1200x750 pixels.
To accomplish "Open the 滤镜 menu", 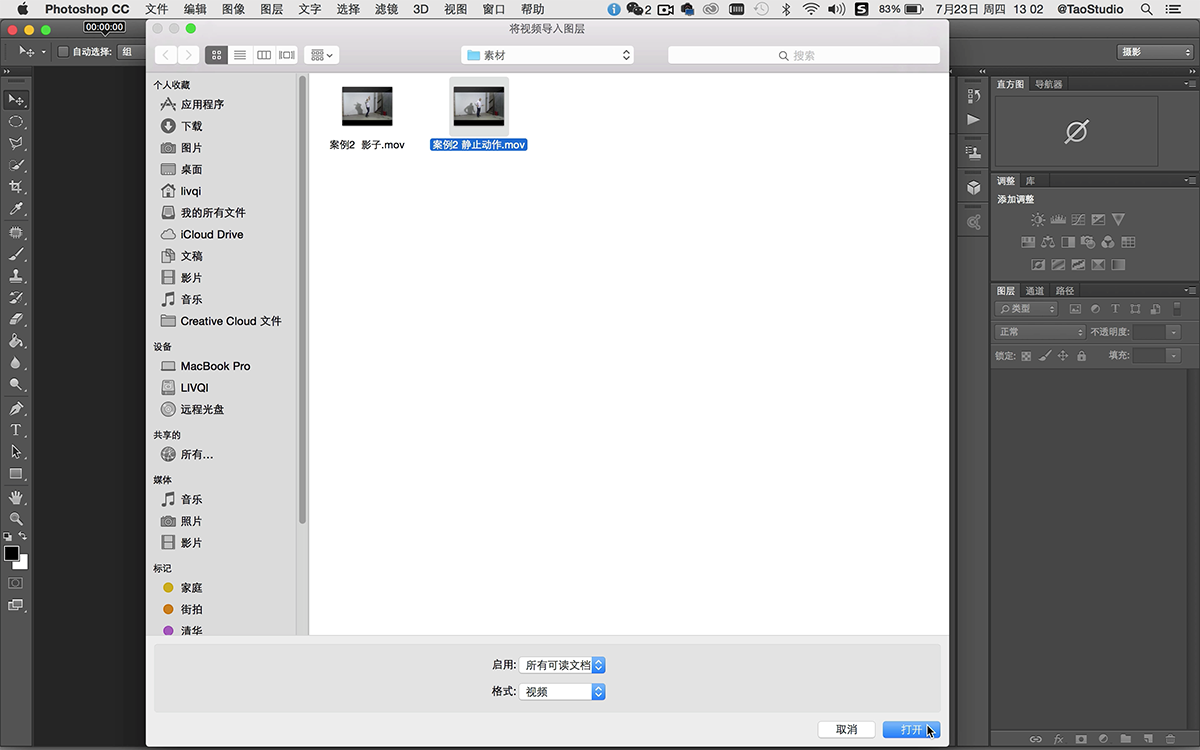I will pos(386,9).
